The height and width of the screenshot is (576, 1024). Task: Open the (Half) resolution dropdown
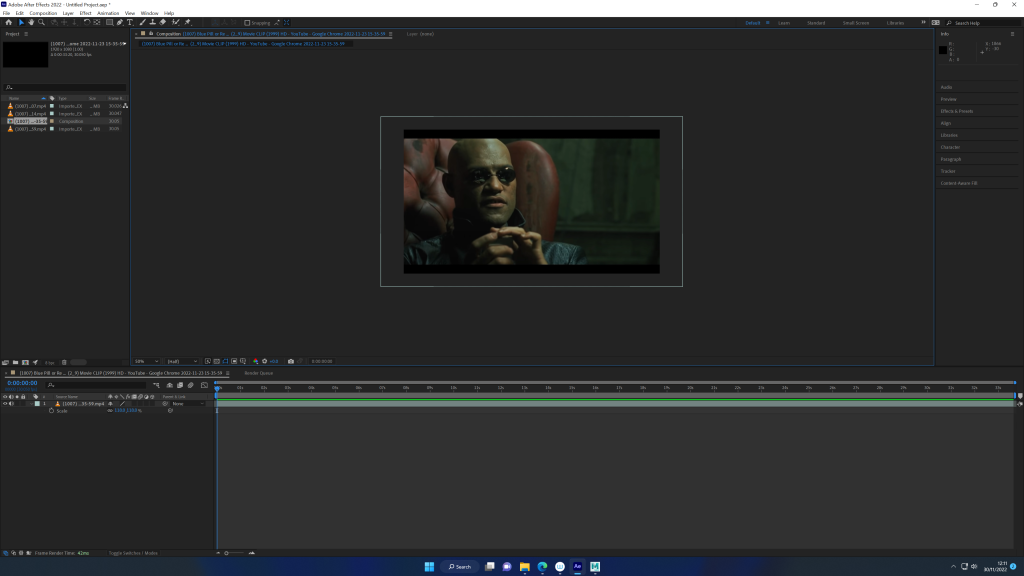(182, 361)
